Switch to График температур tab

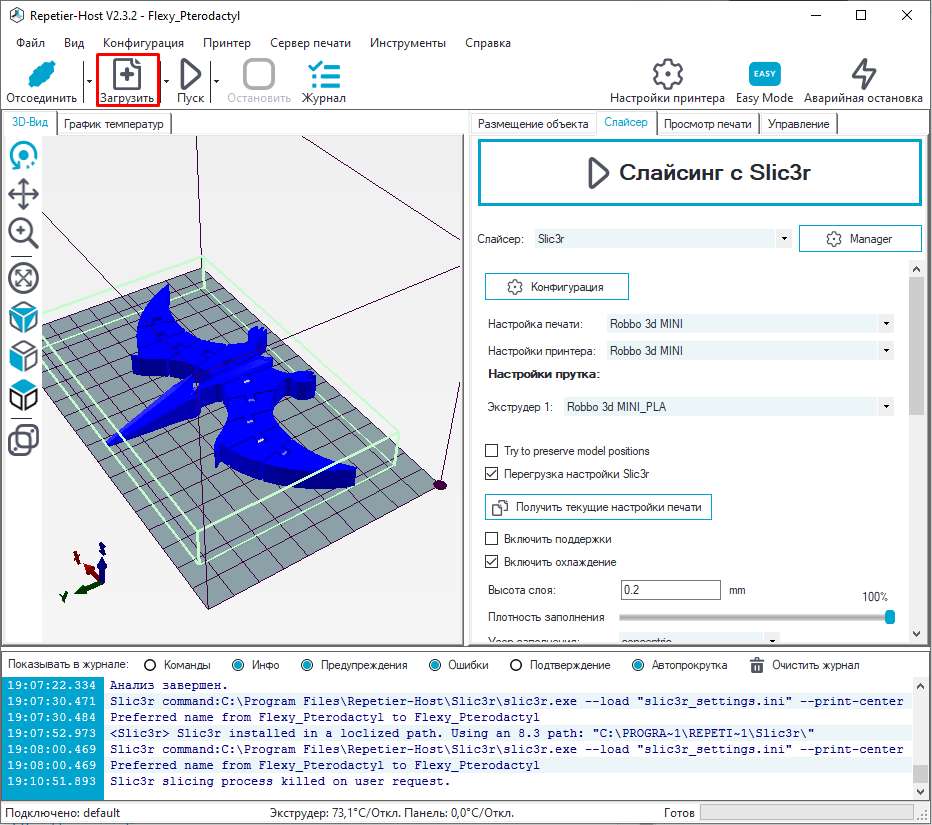pyautogui.click(x=114, y=124)
